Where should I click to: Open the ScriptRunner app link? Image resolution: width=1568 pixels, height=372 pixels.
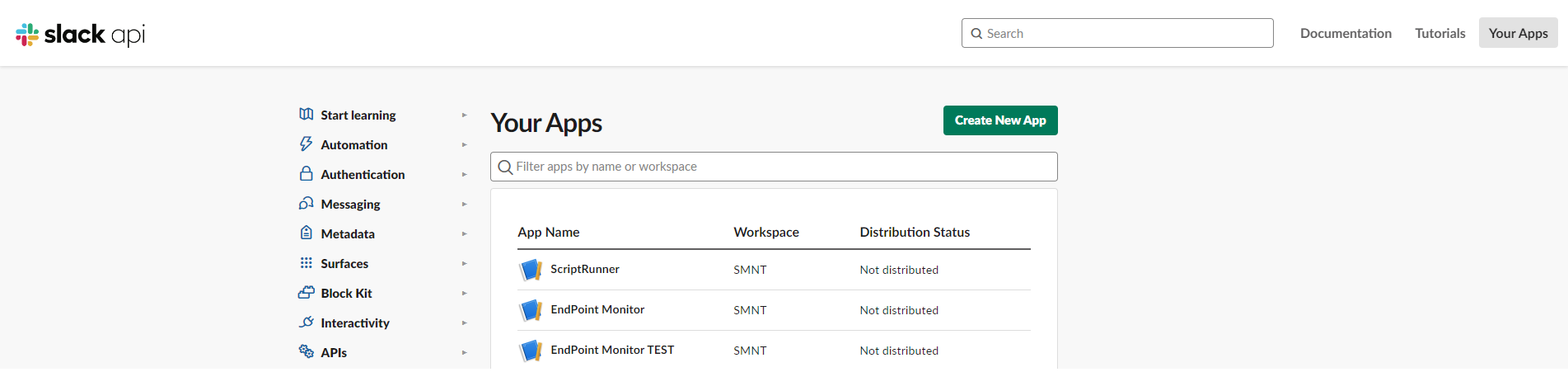click(585, 269)
